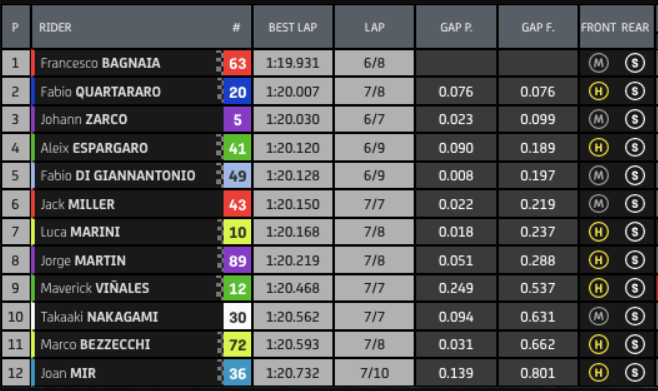
Task: Select rider name Fabio DI GIANNANTONIO
Action: pyautogui.click(x=118, y=175)
